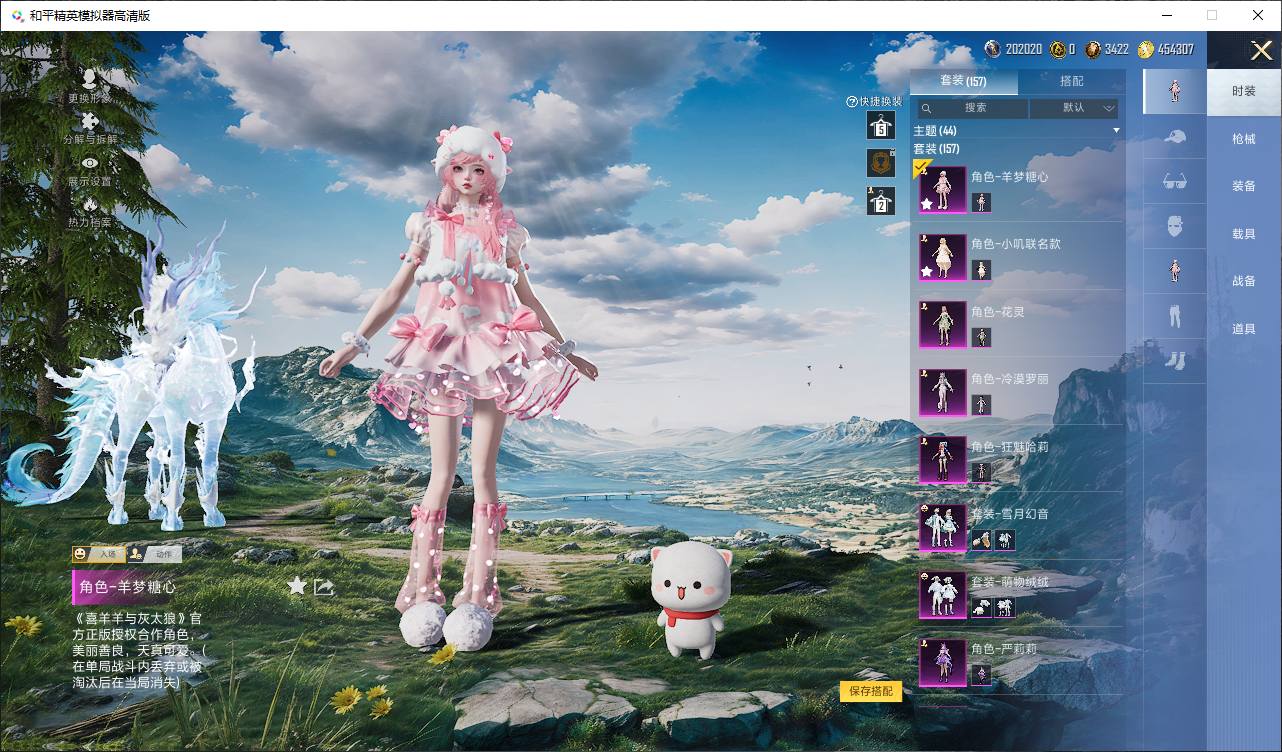Click the small piece icon under 角色-花灵
The height and width of the screenshot is (752, 1282).
pyautogui.click(x=981, y=338)
